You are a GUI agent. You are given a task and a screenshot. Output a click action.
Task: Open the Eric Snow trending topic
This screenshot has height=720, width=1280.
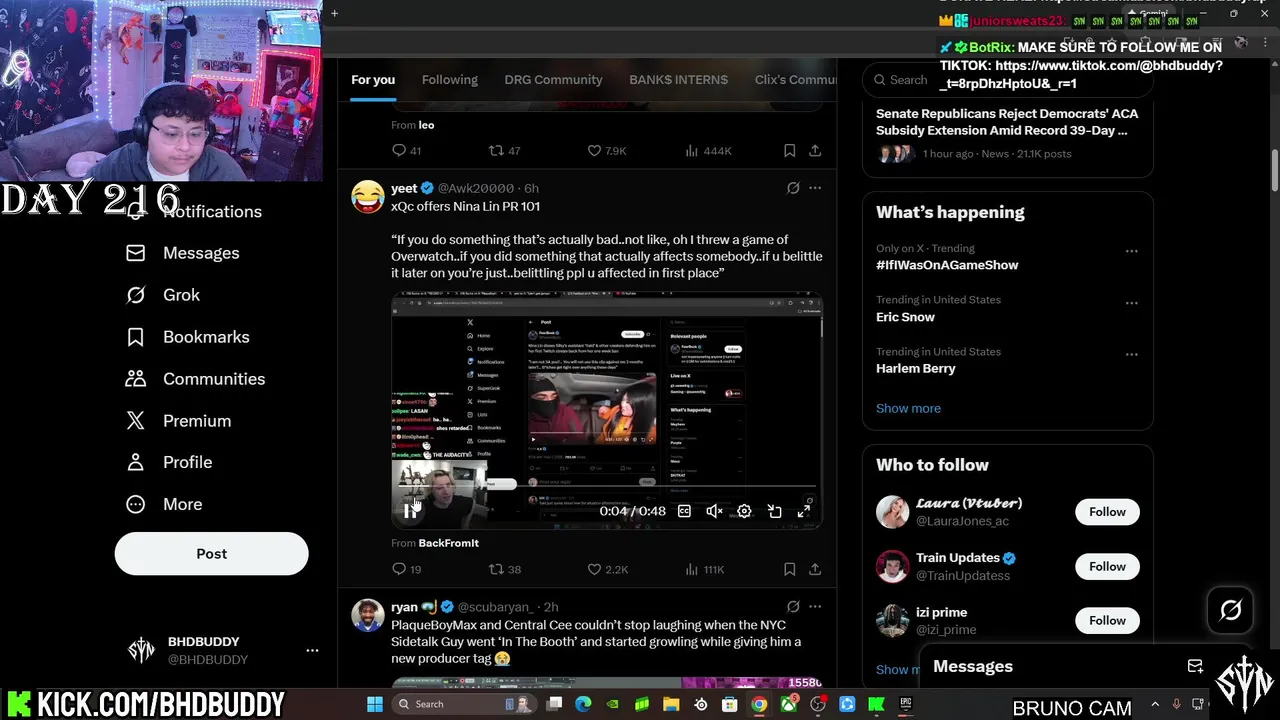pyautogui.click(x=905, y=317)
